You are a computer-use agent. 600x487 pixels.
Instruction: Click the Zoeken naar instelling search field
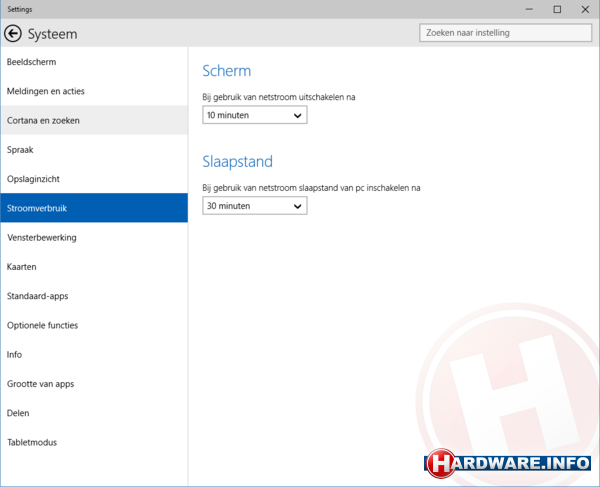(504, 33)
